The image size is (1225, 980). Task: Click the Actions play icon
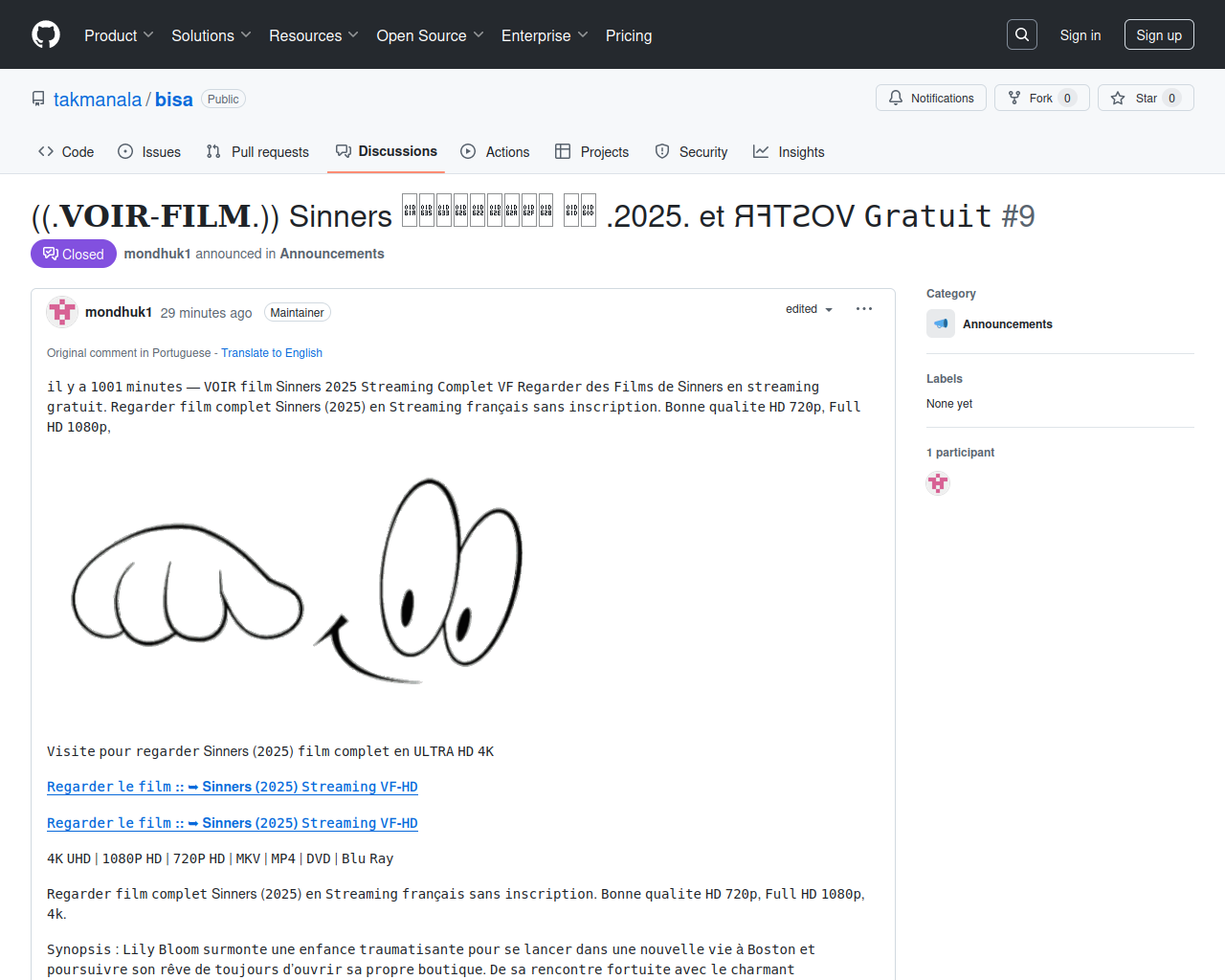[x=468, y=151]
